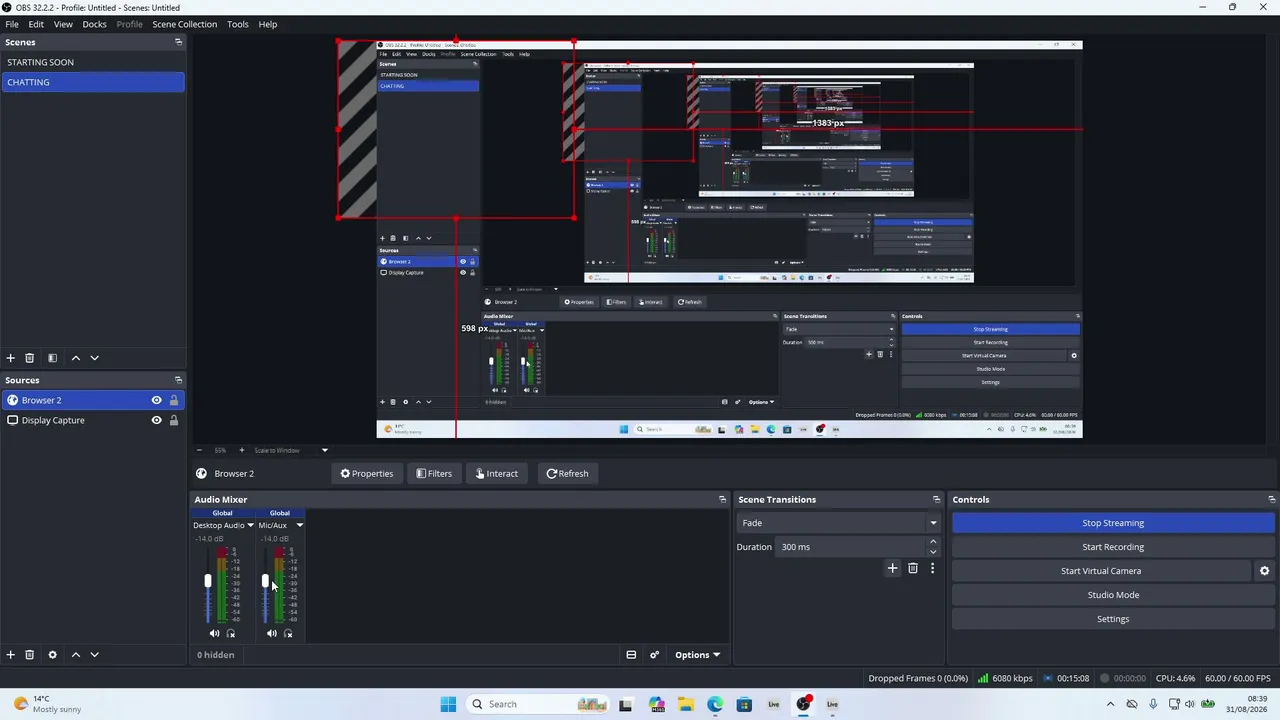Click the Duration 300 ms input field
The image size is (1280, 720).
(x=852, y=547)
